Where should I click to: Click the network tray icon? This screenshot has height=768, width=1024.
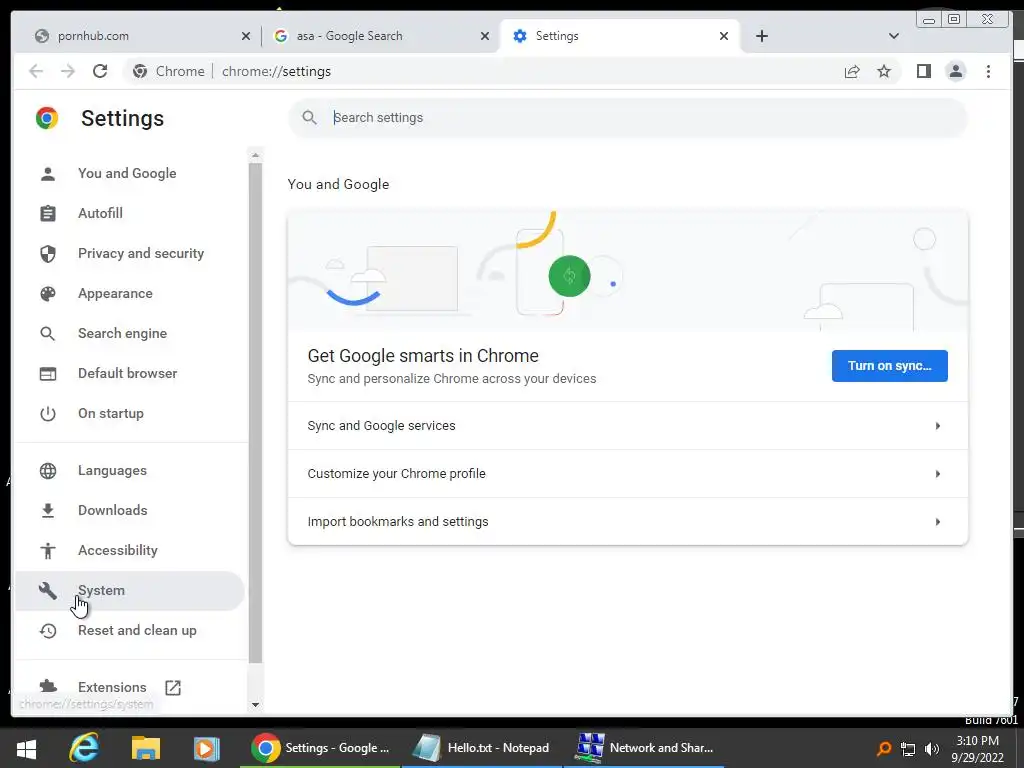(x=908, y=748)
